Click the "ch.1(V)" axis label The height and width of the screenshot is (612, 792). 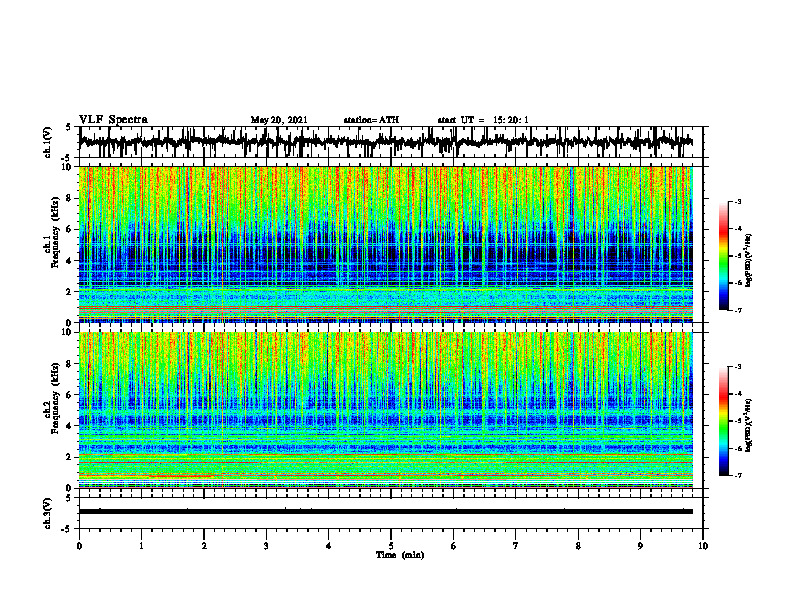pyautogui.click(x=48, y=142)
